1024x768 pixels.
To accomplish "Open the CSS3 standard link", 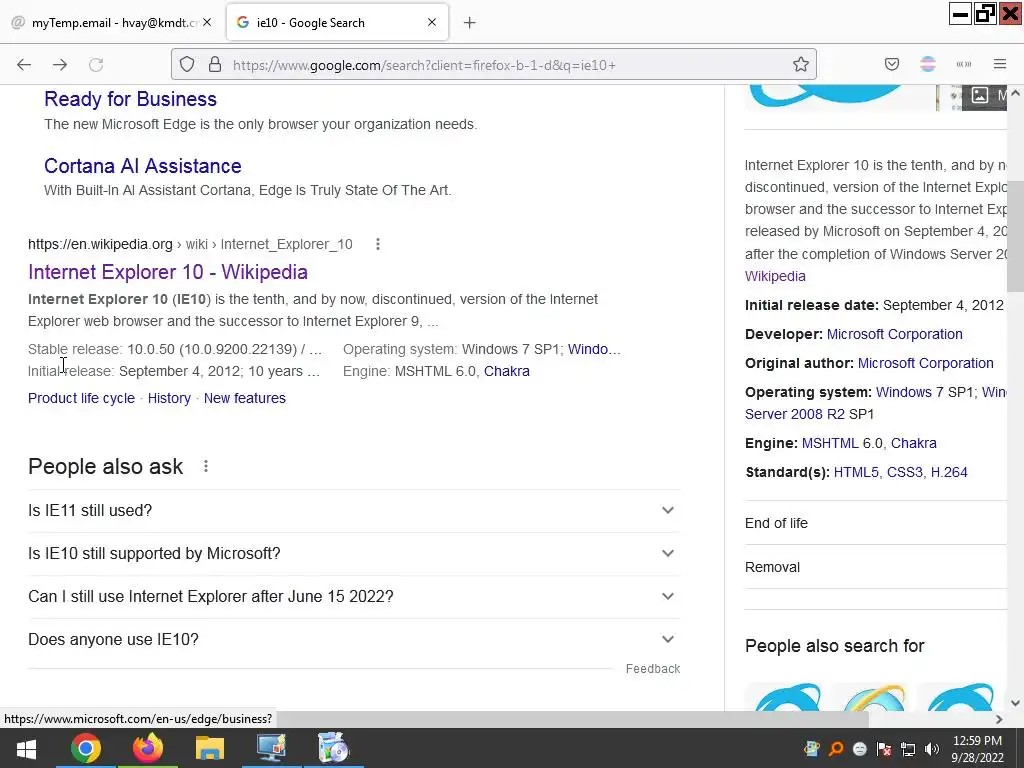I will [904, 472].
